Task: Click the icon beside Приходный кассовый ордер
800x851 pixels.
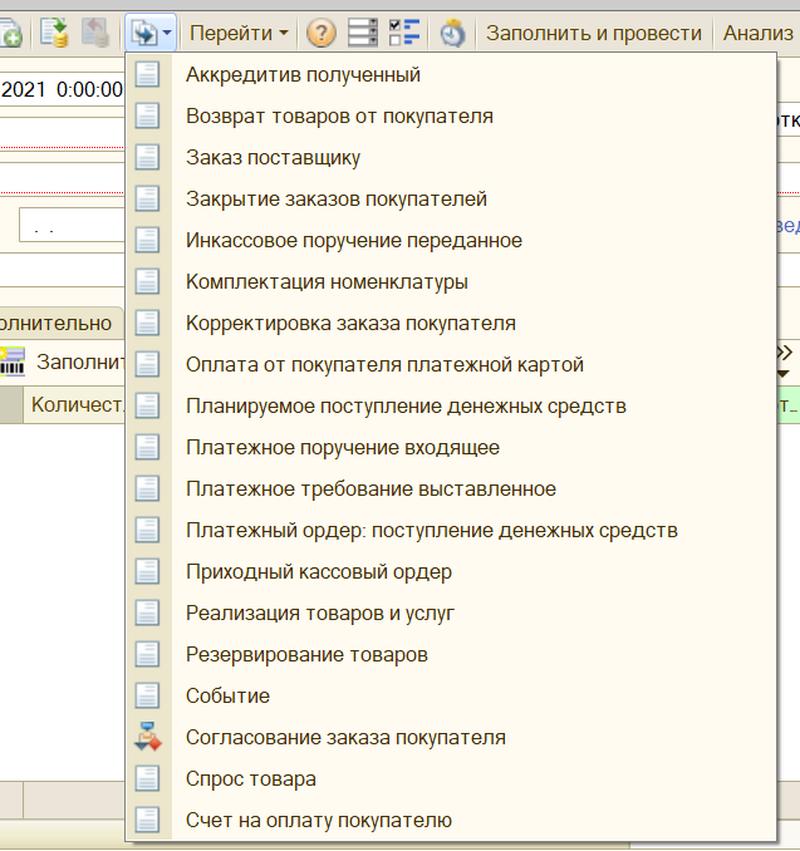Action: 147,571
